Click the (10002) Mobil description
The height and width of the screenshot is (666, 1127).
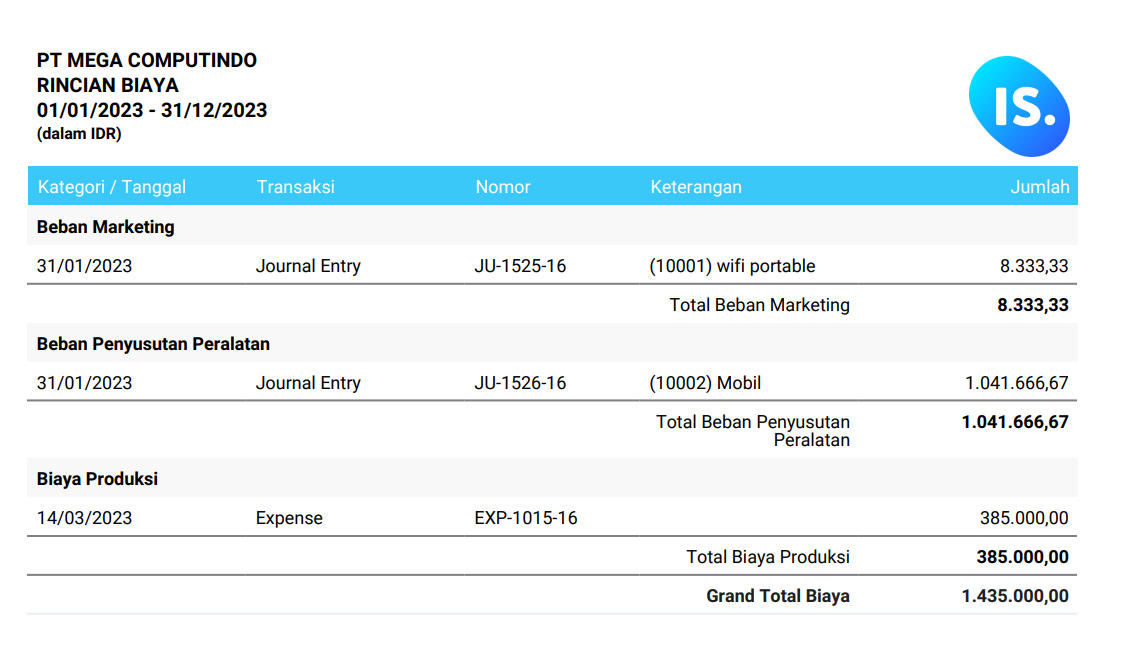(705, 383)
